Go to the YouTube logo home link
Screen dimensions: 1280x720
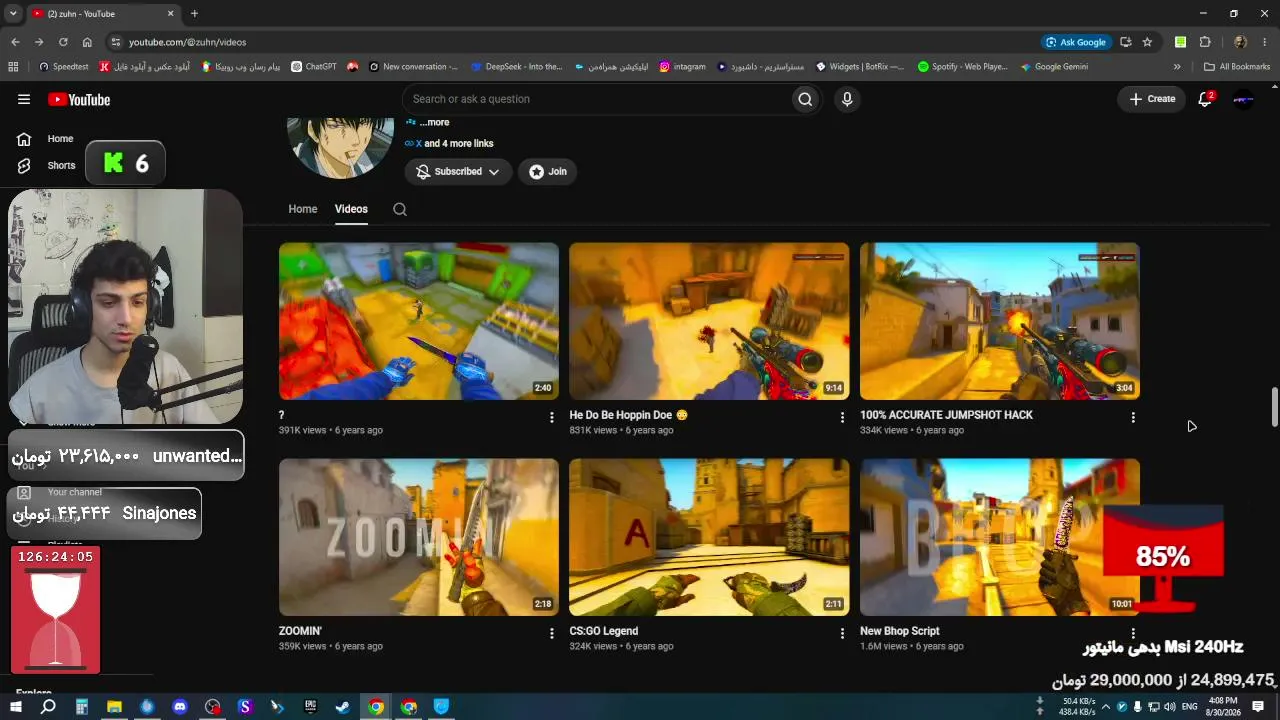click(79, 99)
